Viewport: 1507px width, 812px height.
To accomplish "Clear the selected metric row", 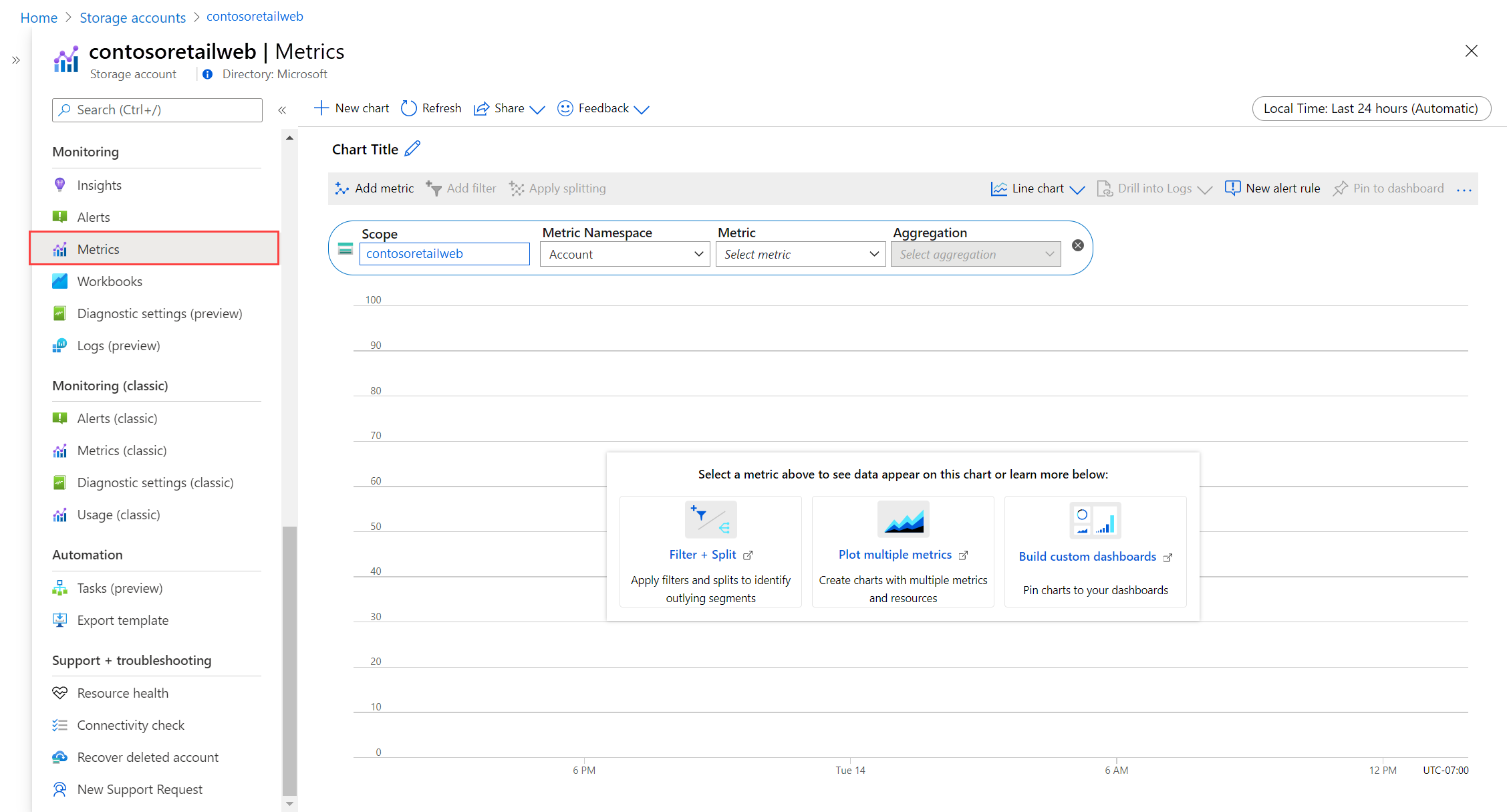I will click(1077, 245).
